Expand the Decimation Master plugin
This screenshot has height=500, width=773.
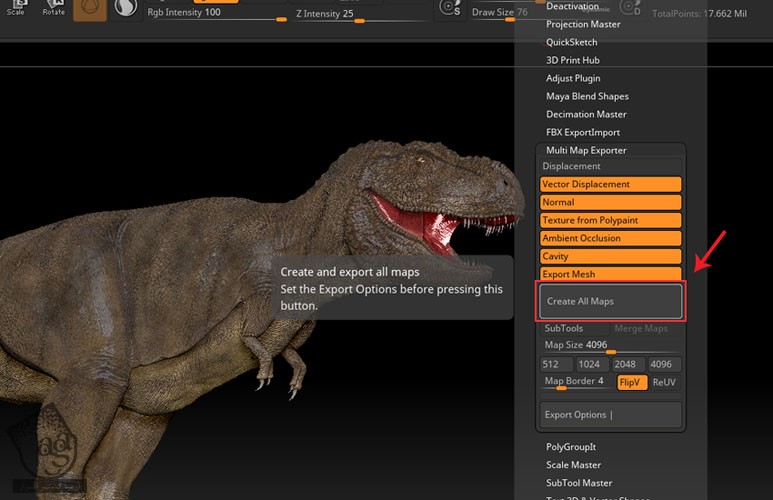pyautogui.click(x=586, y=114)
